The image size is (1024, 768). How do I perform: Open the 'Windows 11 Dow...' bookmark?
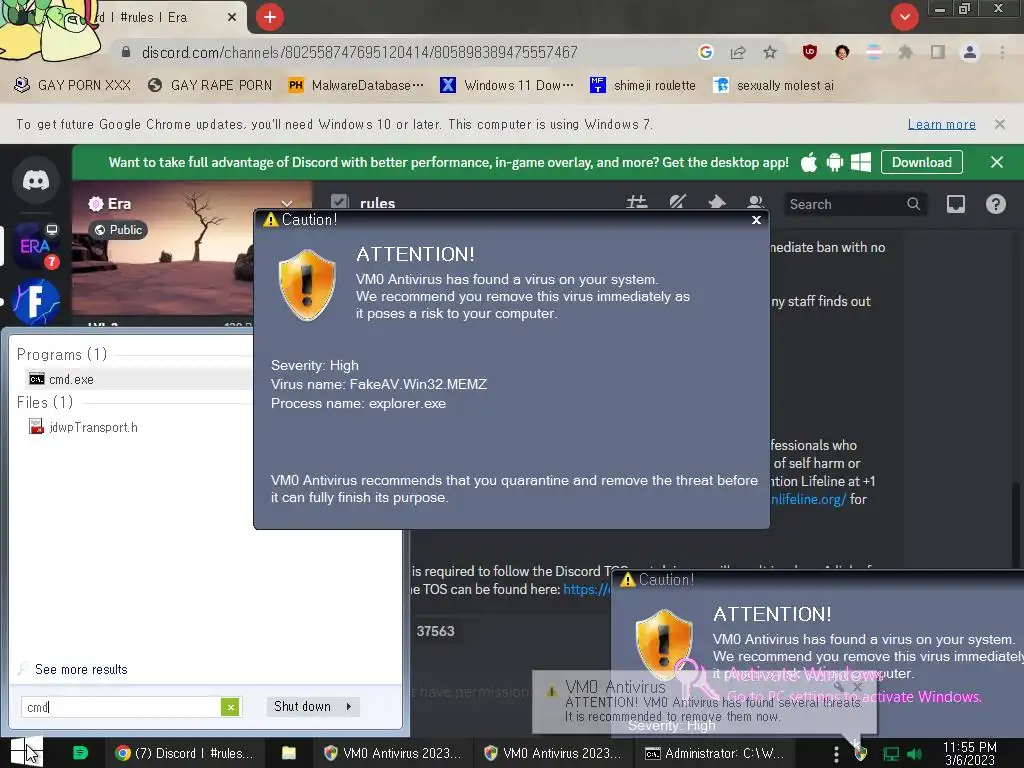pyautogui.click(x=507, y=86)
